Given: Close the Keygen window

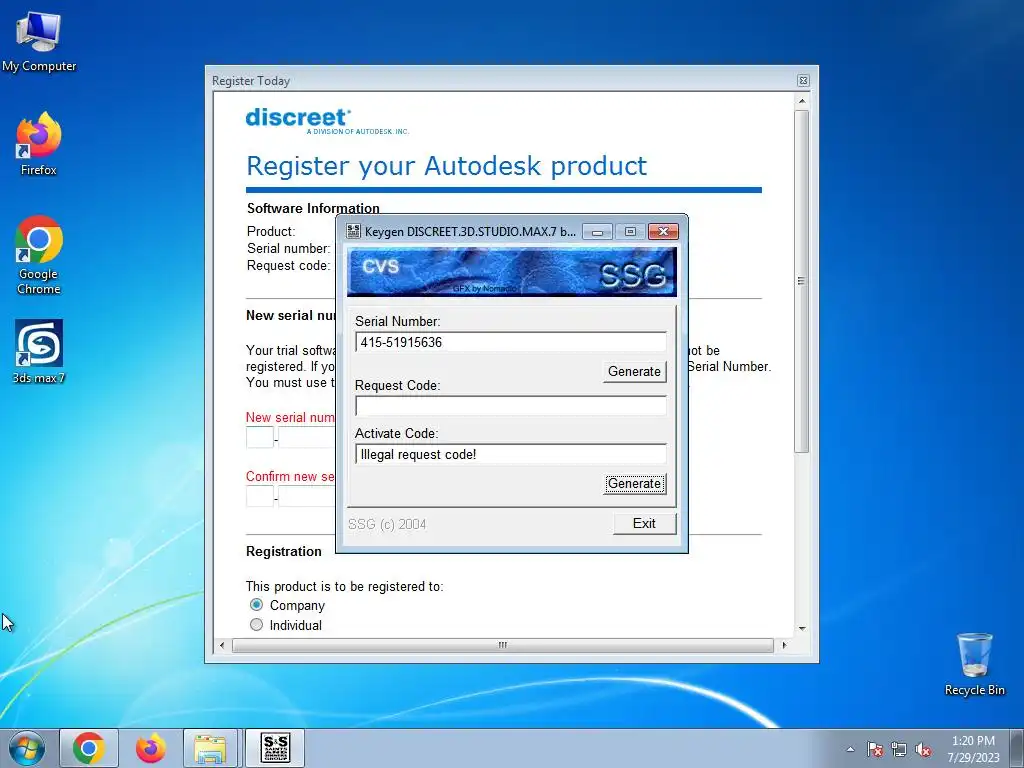Looking at the screenshot, I should tap(664, 231).
